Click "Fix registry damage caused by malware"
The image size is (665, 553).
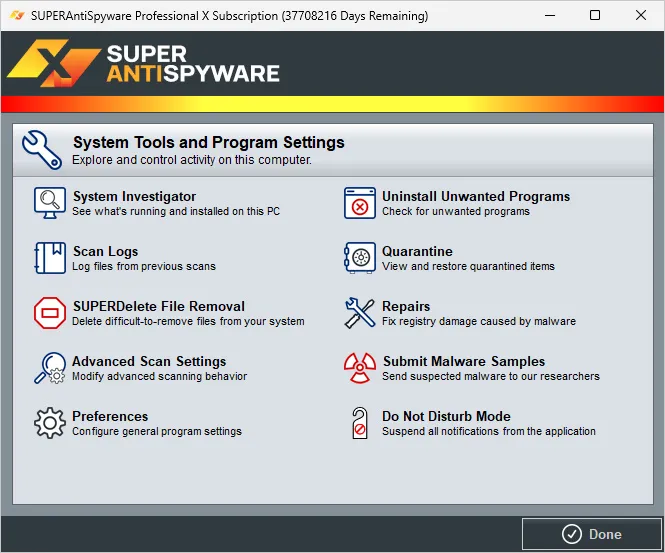[x=479, y=321]
